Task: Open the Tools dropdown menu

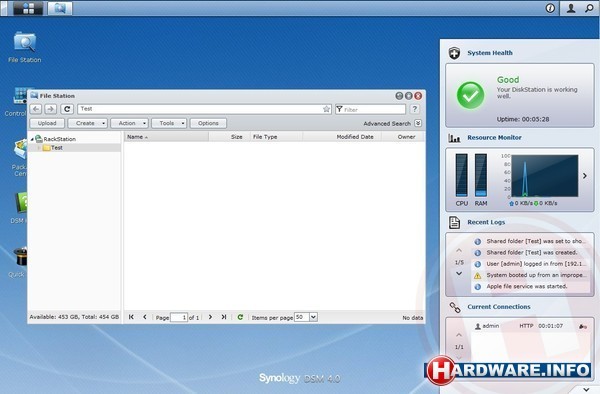Action: click(x=169, y=123)
